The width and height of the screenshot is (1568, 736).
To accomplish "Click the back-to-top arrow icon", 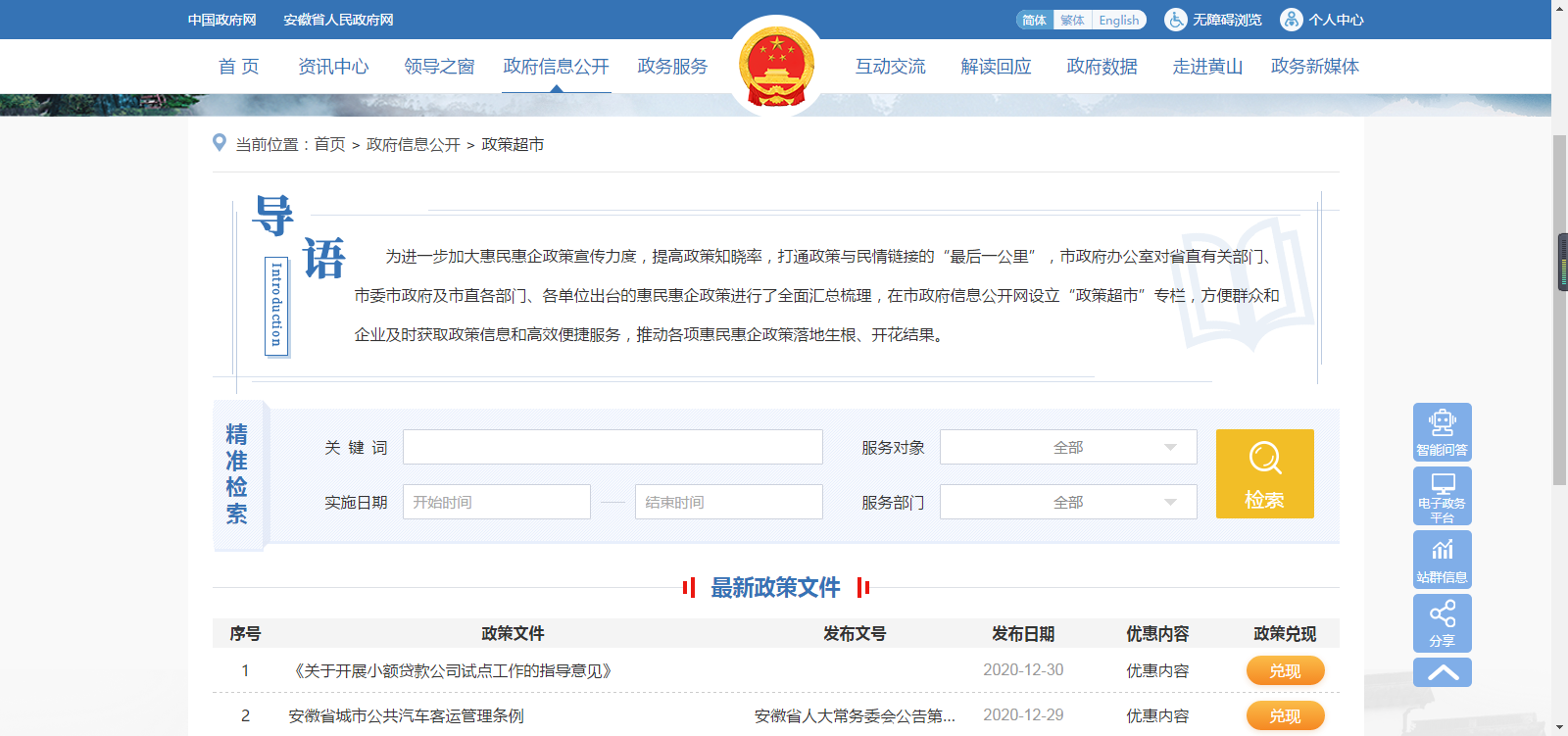I will pos(1442,672).
